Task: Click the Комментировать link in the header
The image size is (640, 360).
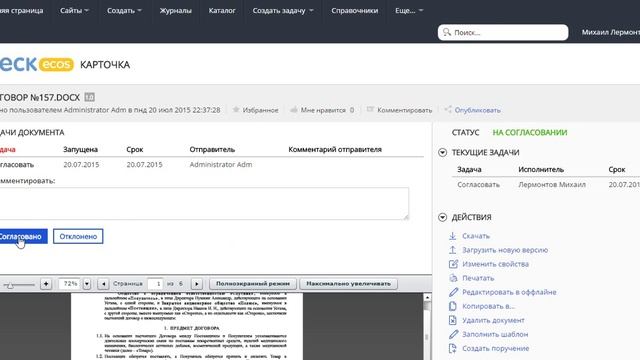Action: (x=404, y=110)
